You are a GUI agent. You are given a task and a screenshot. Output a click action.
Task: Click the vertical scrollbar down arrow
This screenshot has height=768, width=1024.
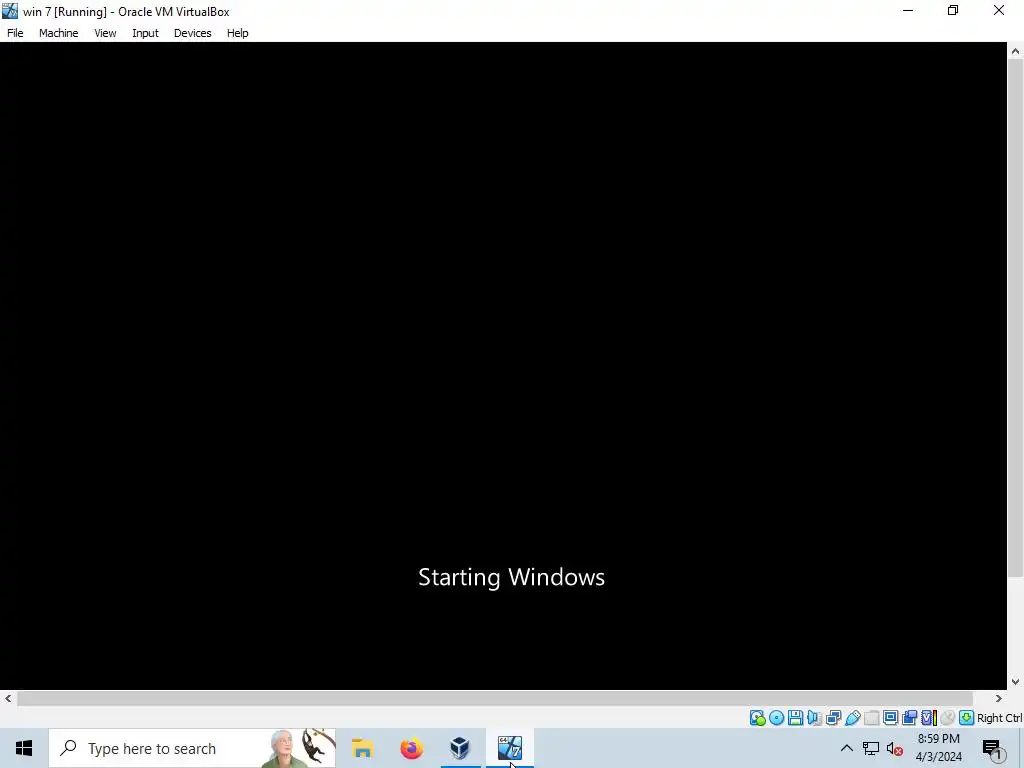(1016, 682)
